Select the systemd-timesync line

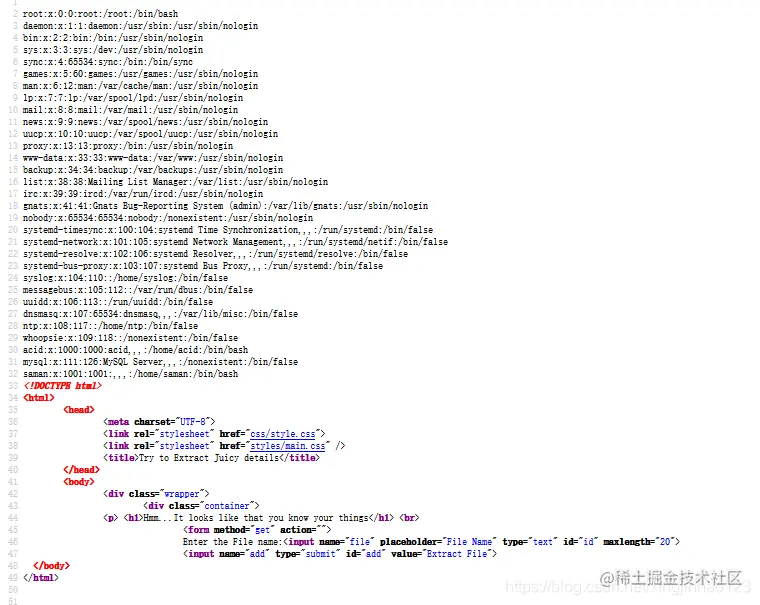click(x=228, y=230)
